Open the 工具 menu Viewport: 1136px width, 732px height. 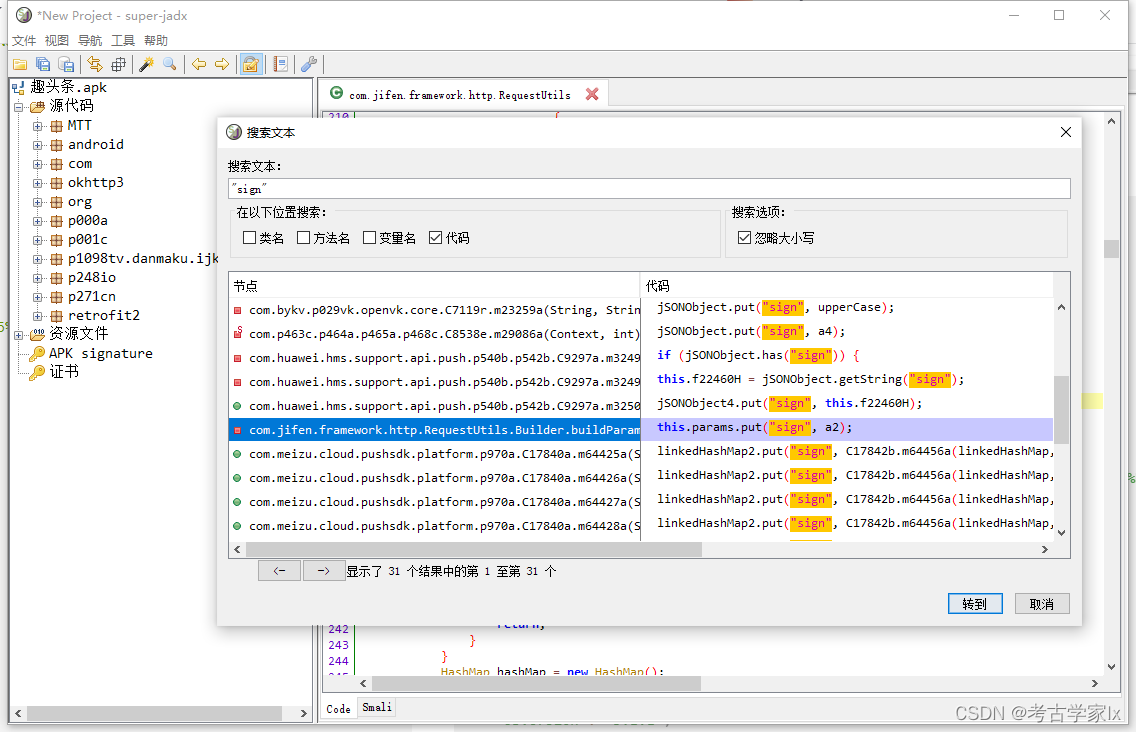click(123, 40)
